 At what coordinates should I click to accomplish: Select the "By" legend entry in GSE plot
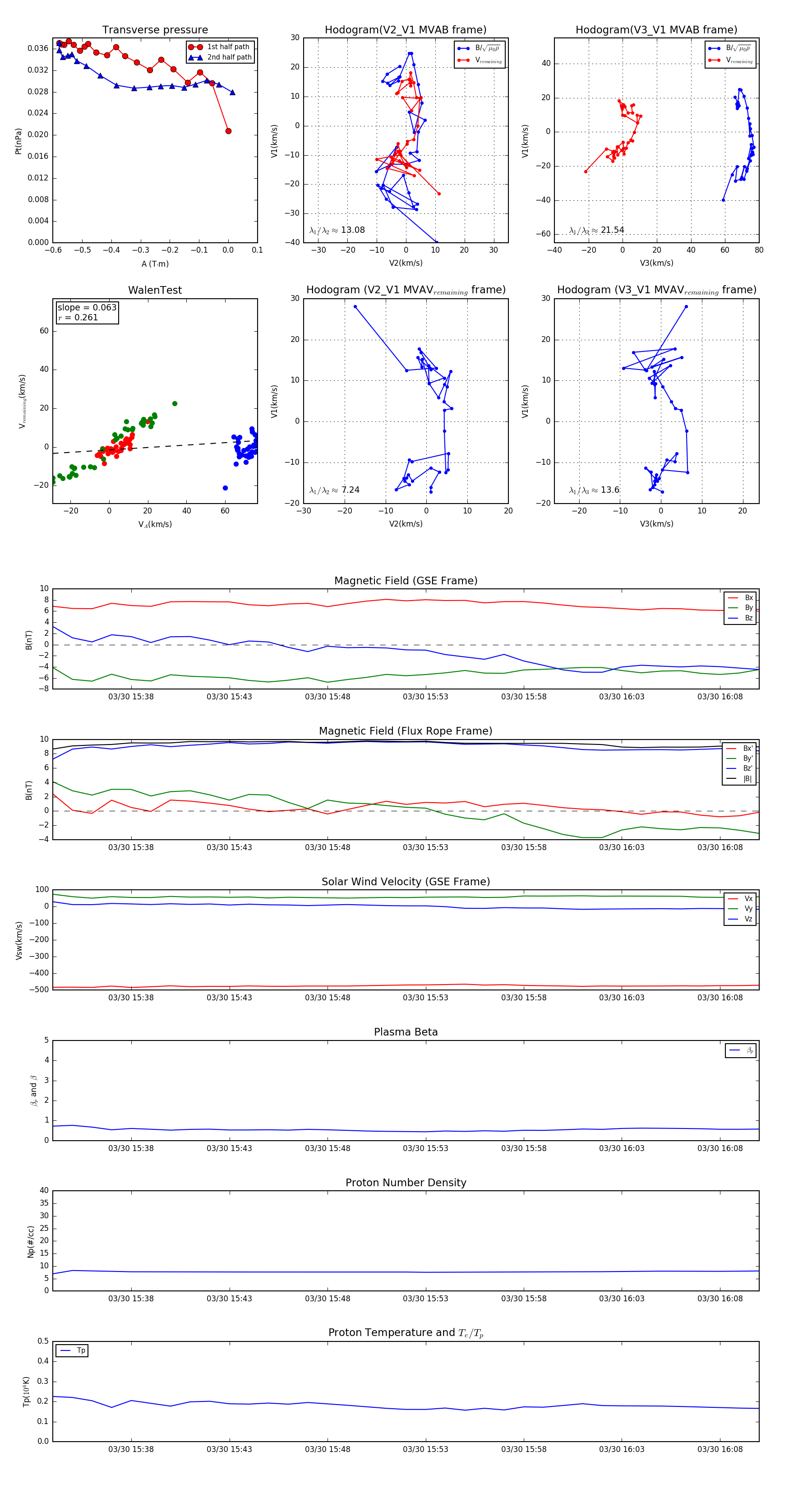click(741, 607)
